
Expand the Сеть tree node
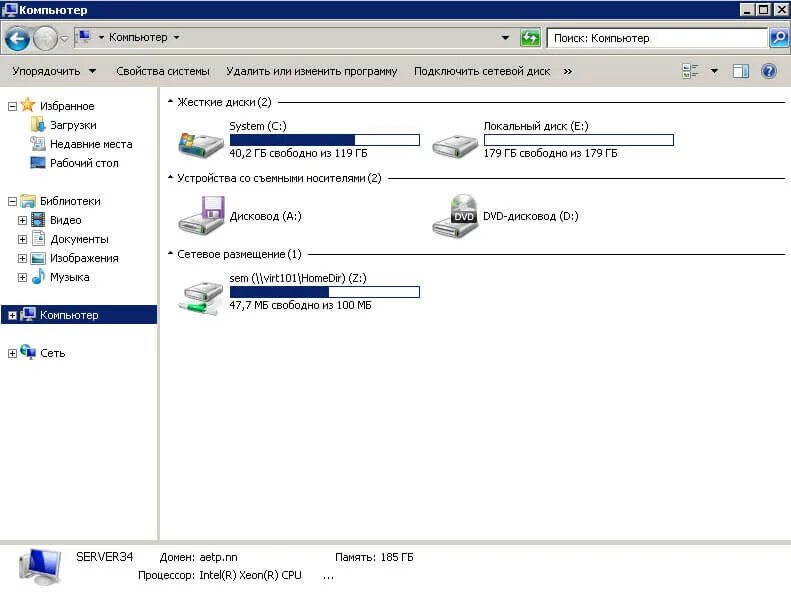click(13, 353)
